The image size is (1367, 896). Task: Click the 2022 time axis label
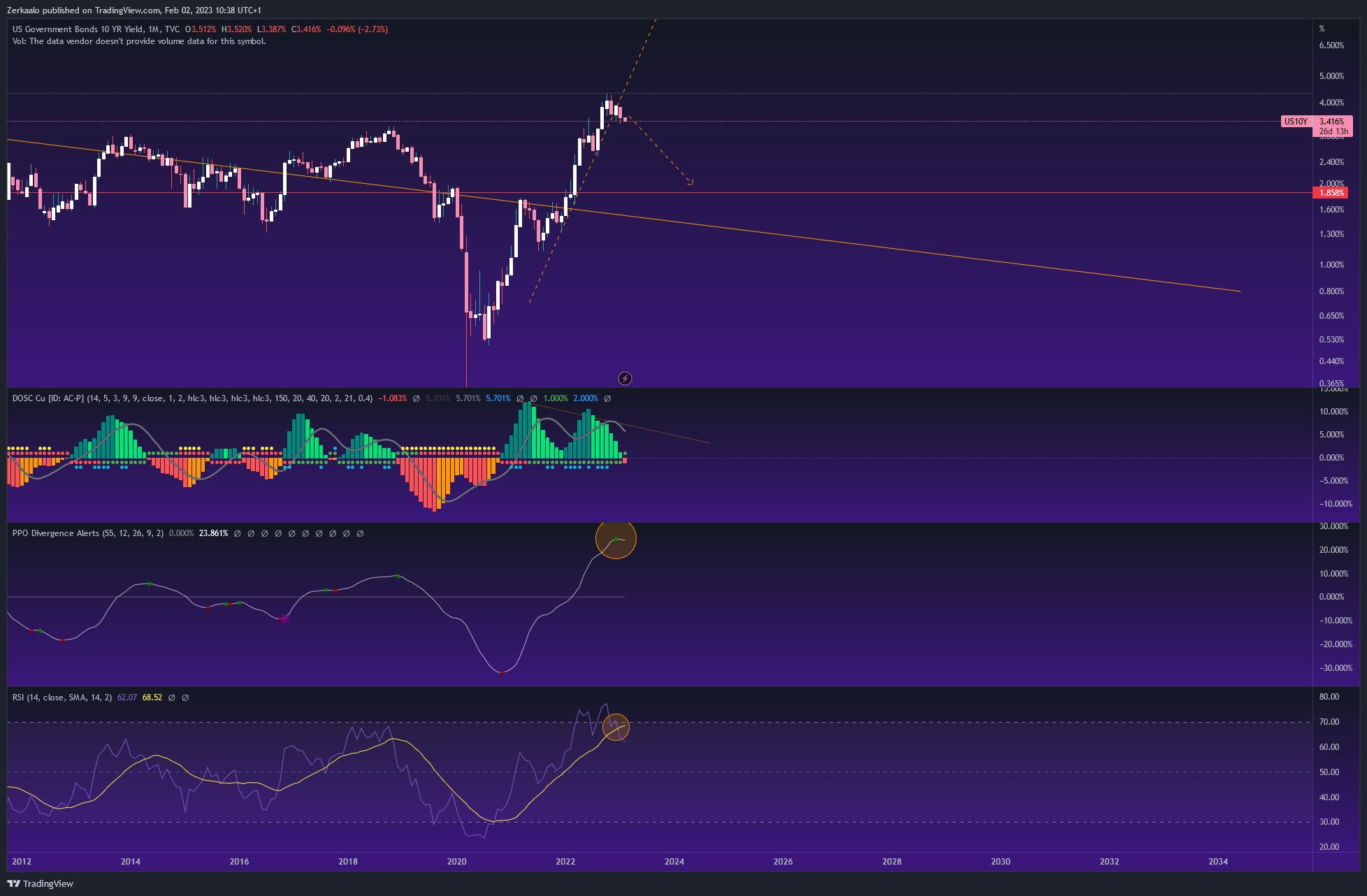coord(565,861)
